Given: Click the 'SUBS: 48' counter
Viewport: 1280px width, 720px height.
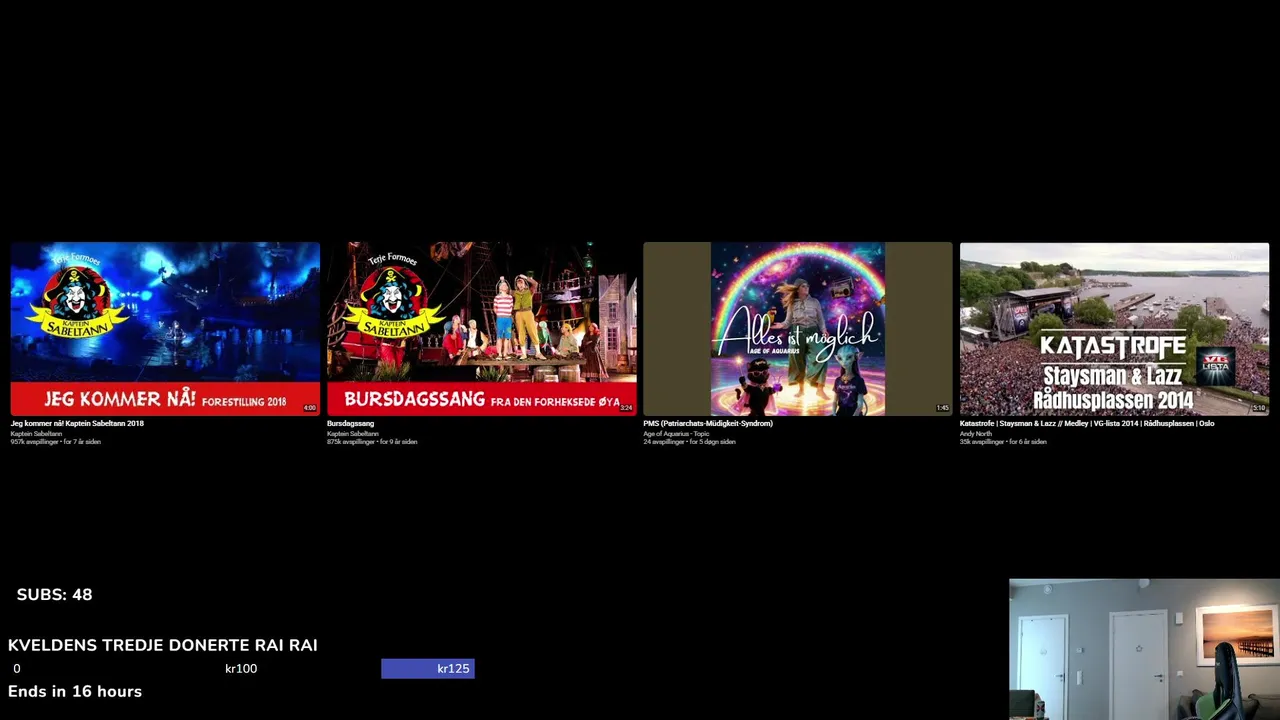Looking at the screenshot, I should coord(55,595).
